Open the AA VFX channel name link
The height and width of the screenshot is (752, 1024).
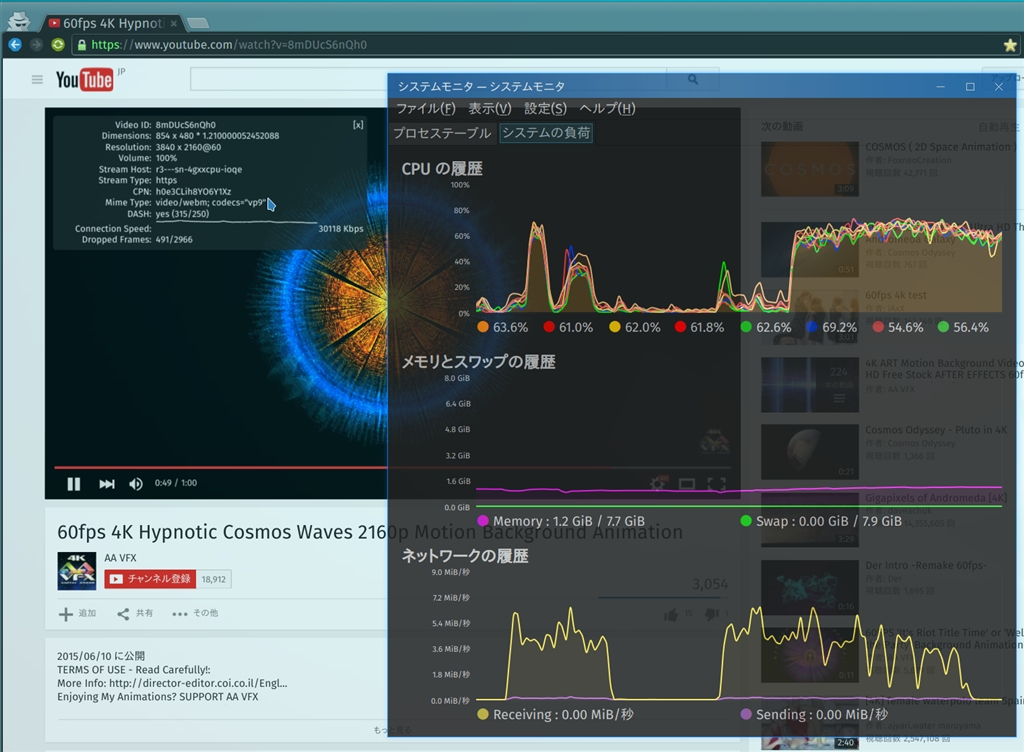tap(120, 558)
